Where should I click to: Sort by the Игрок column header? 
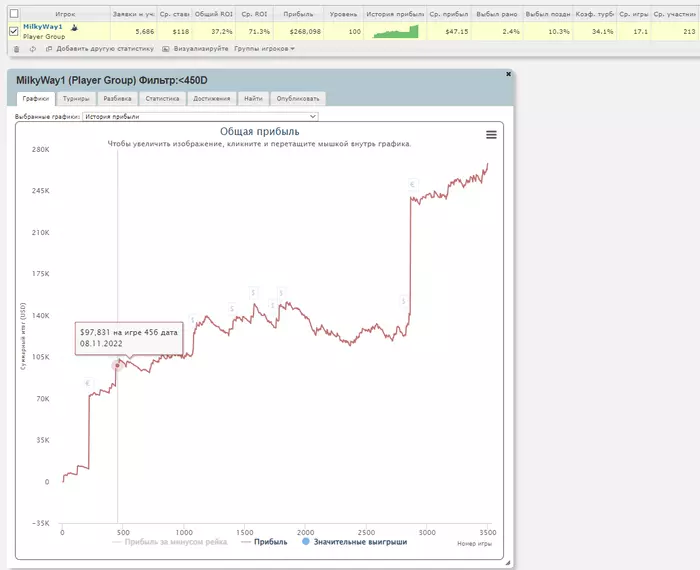[x=65, y=14]
